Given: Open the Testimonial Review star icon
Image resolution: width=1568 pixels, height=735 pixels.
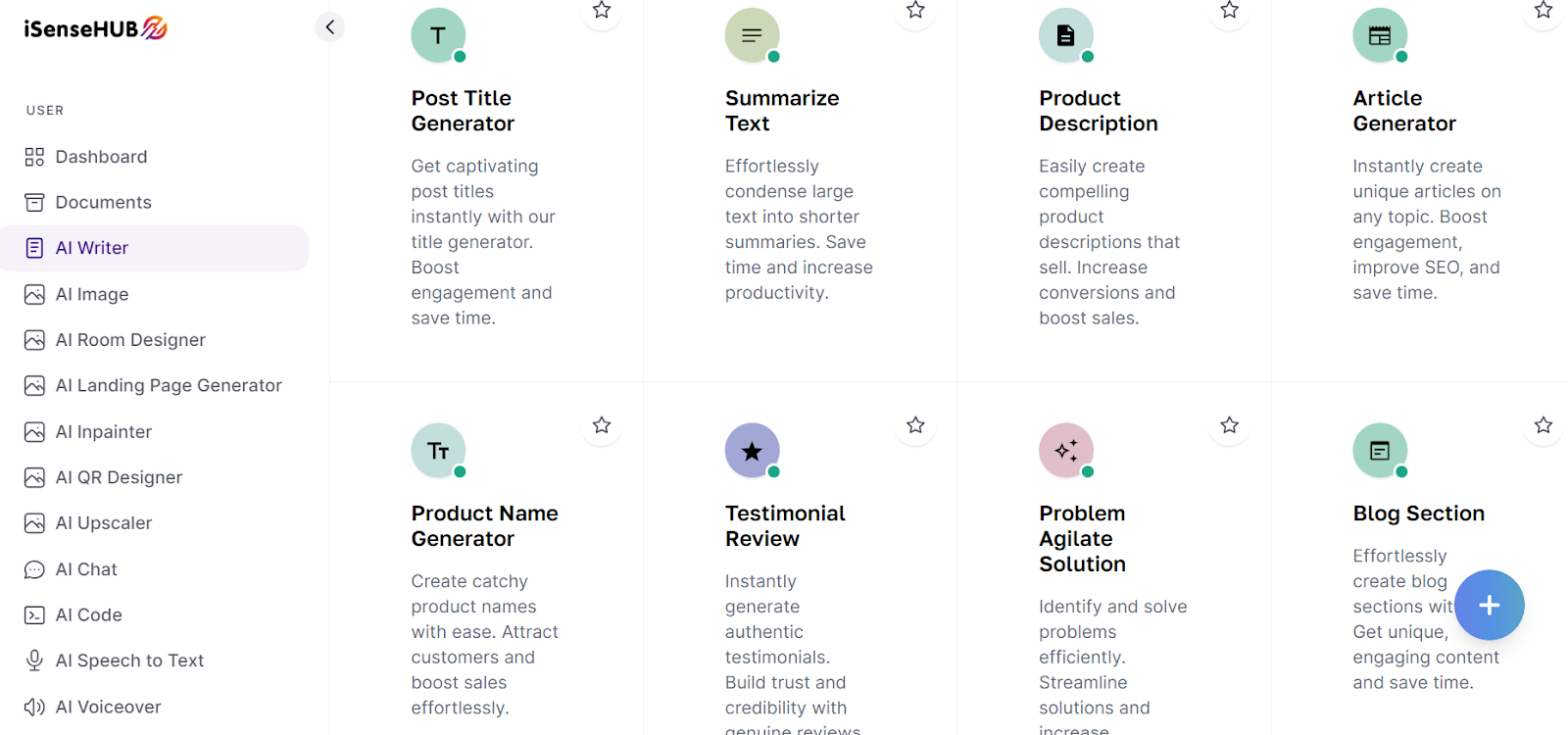Looking at the screenshot, I should coord(753,451).
